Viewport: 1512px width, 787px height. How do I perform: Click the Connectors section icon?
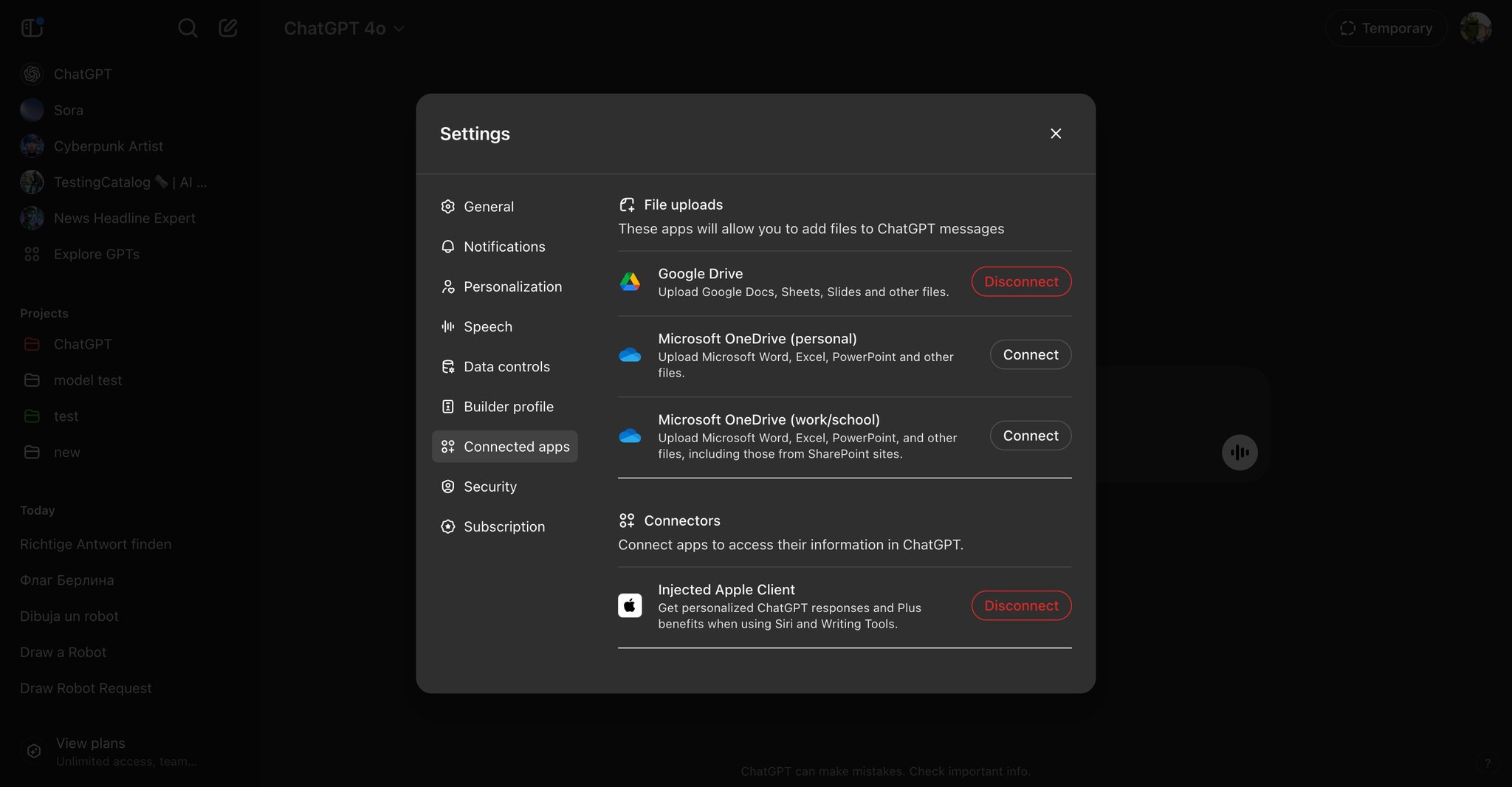tap(627, 520)
